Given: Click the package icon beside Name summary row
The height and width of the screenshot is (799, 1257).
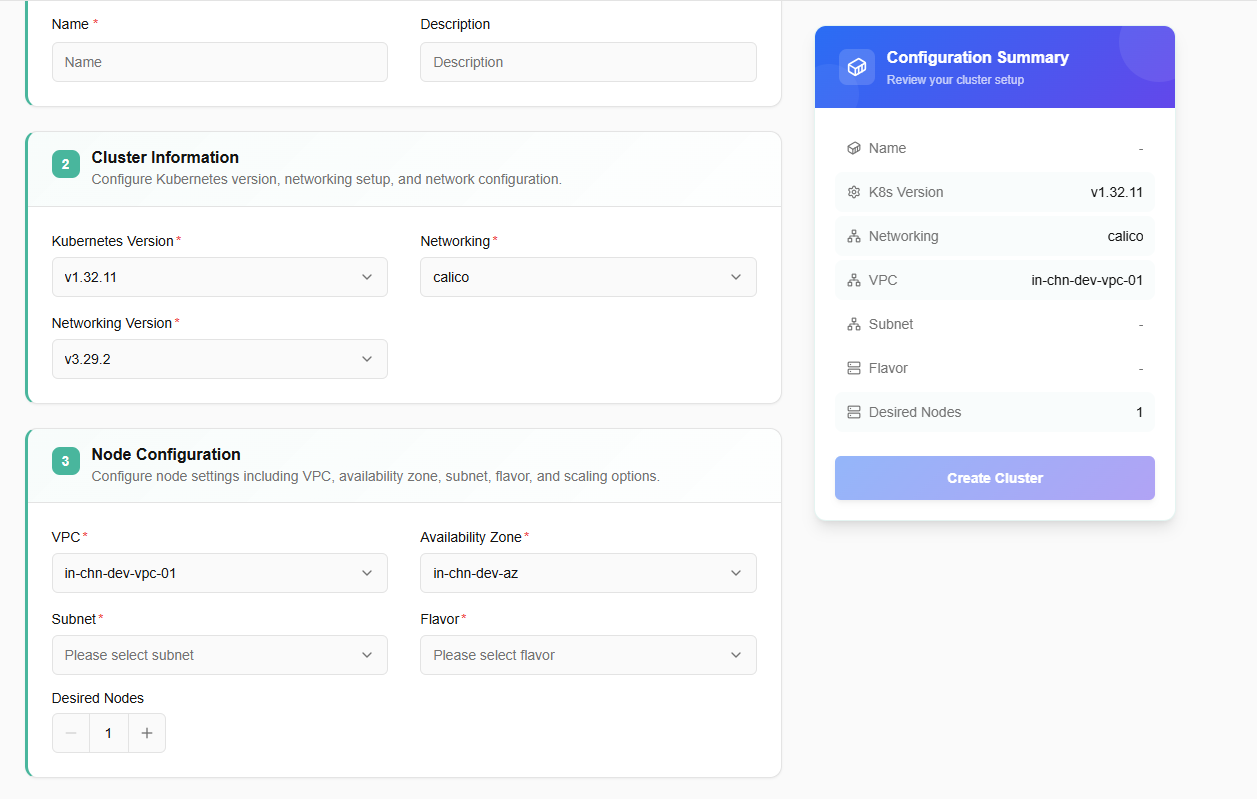Looking at the screenshot, I should (x=853, y=148).
